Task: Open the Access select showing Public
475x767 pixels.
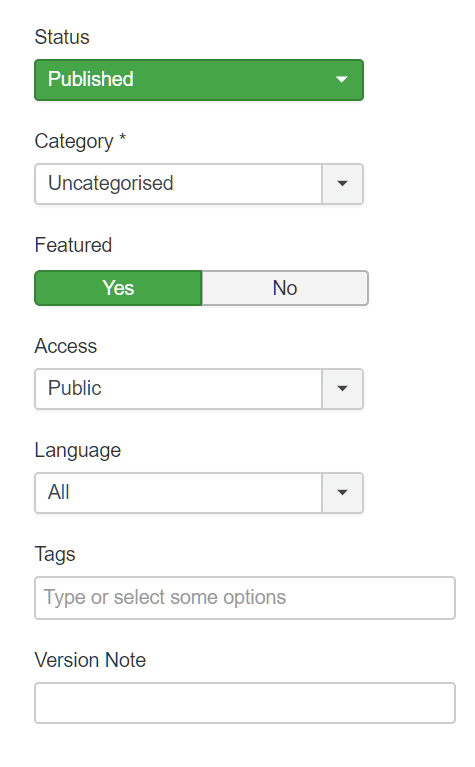Action: 199,389
